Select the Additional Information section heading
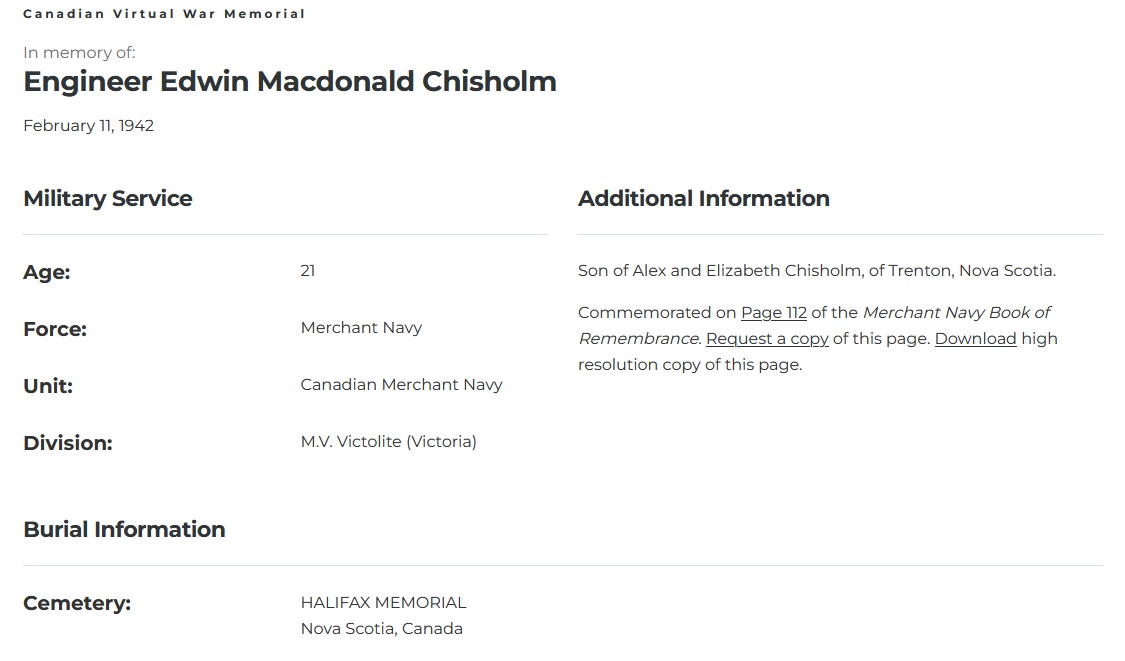This screenshot has width=1125, height=661. tap(703, 199)
